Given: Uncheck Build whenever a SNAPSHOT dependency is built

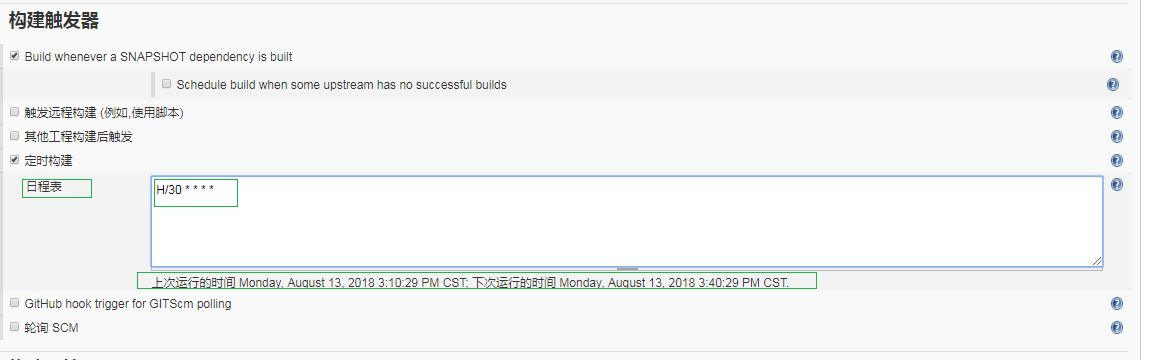Looking at the screenshot, I should pos(15,56).
